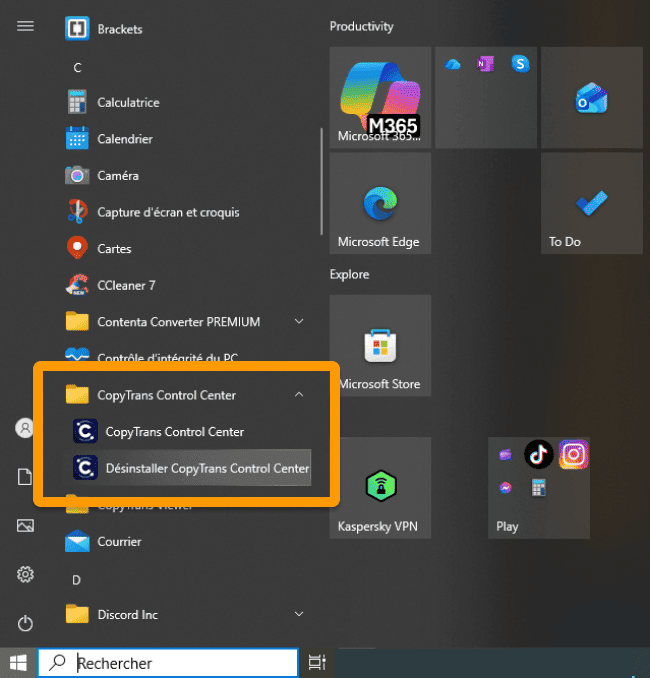
Task: Open the Instagram icon in Play folder
Action: tap(573, 454)
